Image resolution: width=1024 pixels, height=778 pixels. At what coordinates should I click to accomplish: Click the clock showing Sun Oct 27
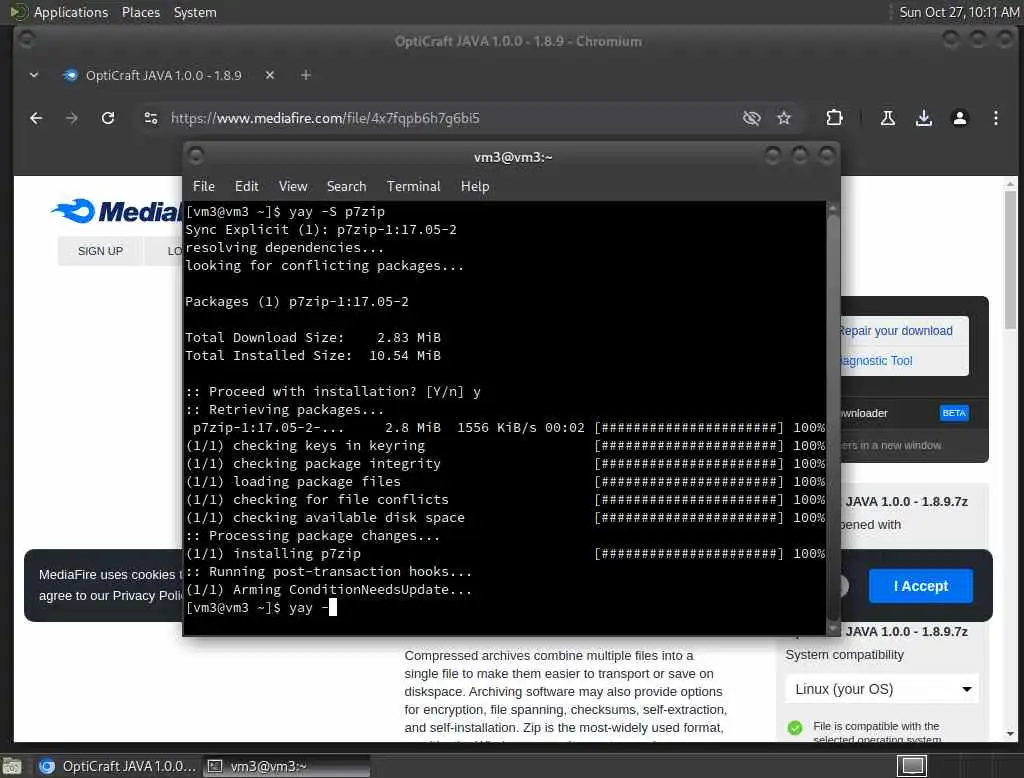959,12
